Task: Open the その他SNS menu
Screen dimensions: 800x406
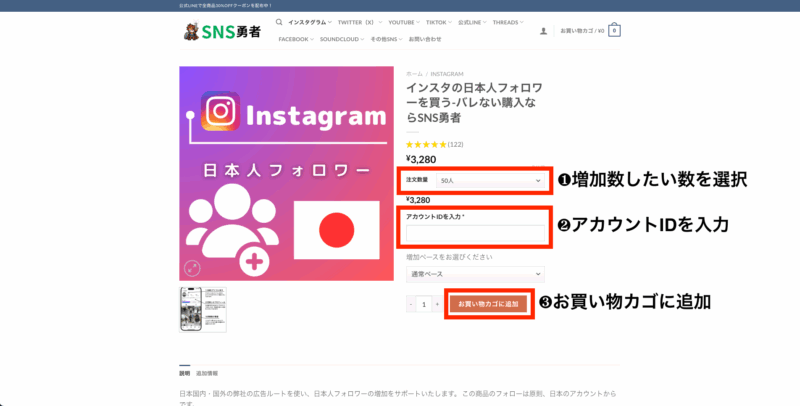Action: 386,39
